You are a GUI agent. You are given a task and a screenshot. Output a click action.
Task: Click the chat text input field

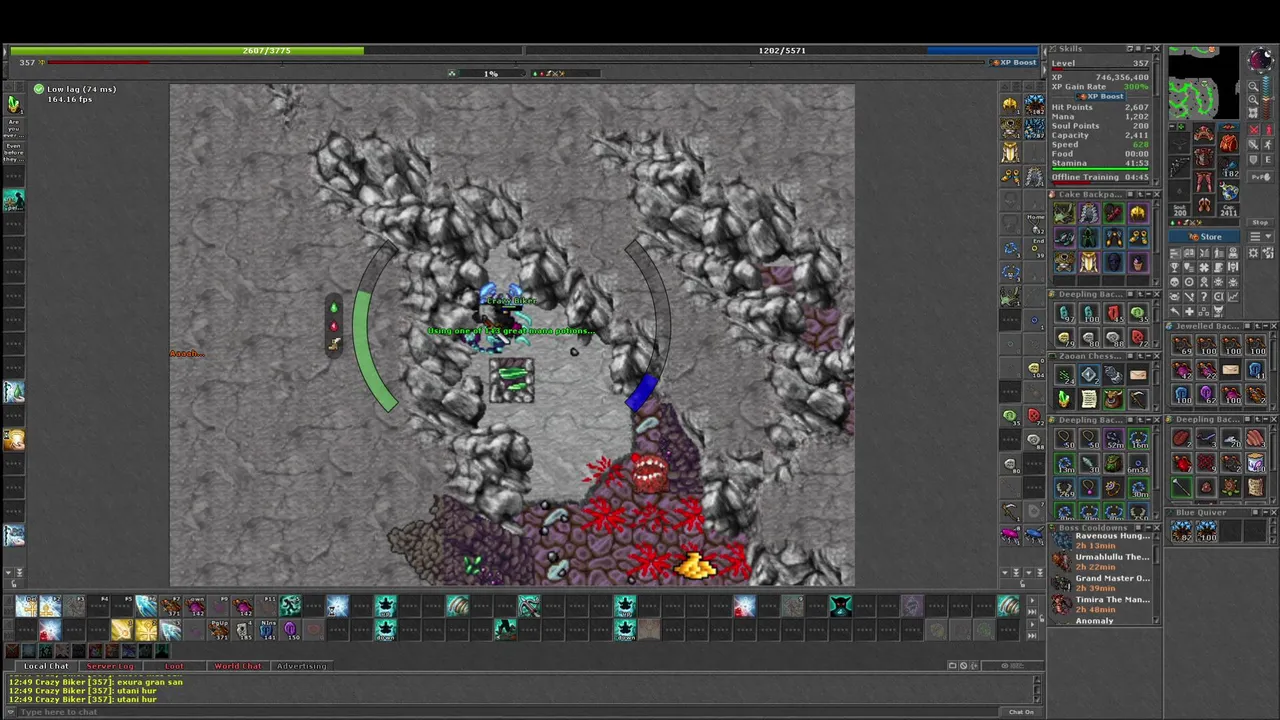pos(508,711)
